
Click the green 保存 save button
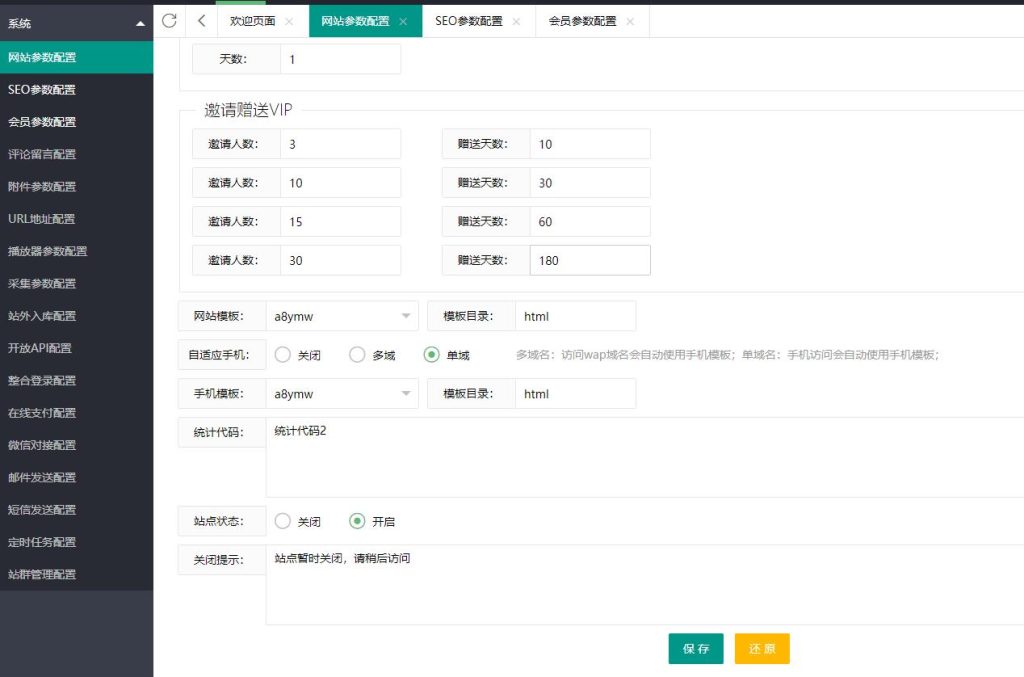(x=696, y=648)
